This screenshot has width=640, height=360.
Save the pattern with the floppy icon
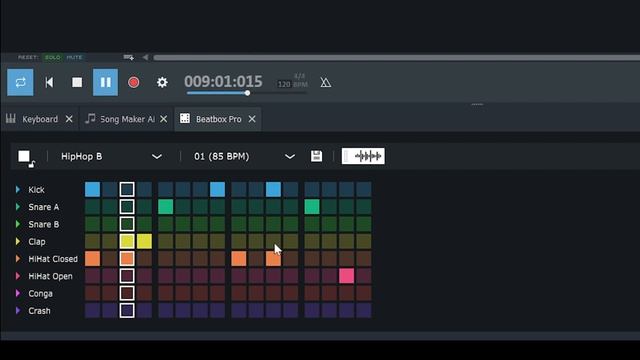pos(316,156)
